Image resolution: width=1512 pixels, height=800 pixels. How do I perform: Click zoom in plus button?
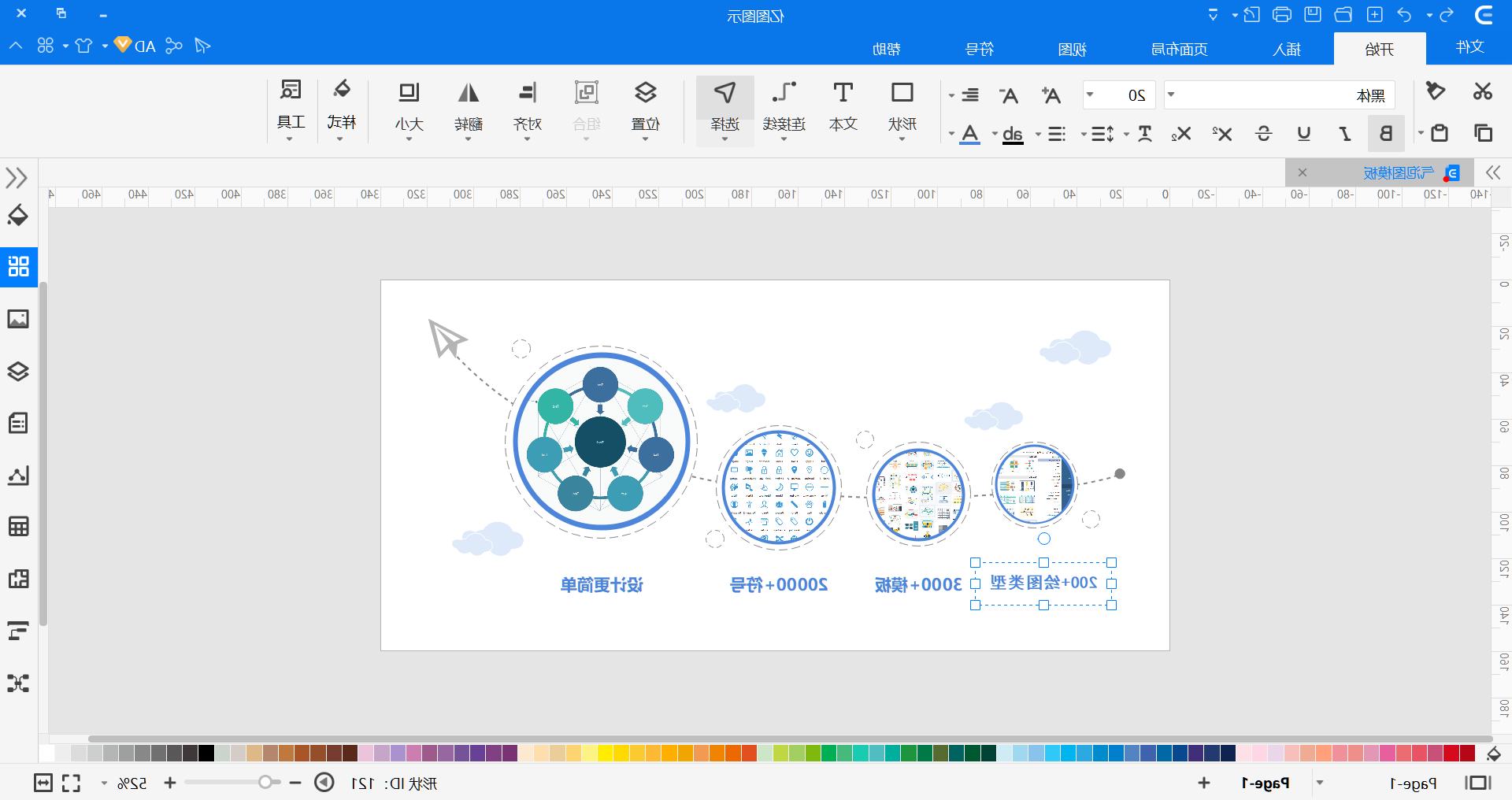pyautogui.click(x=169, y=783)
